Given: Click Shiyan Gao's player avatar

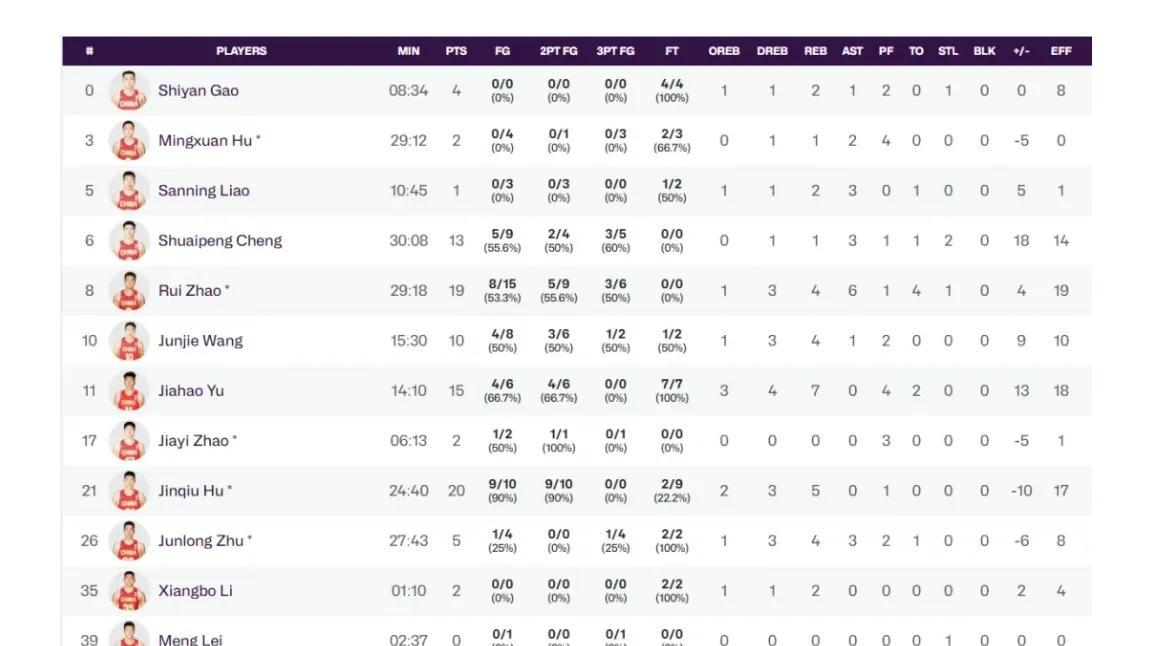Looking at the screenshot, I should pyautogui.click(x=128, y=91).
